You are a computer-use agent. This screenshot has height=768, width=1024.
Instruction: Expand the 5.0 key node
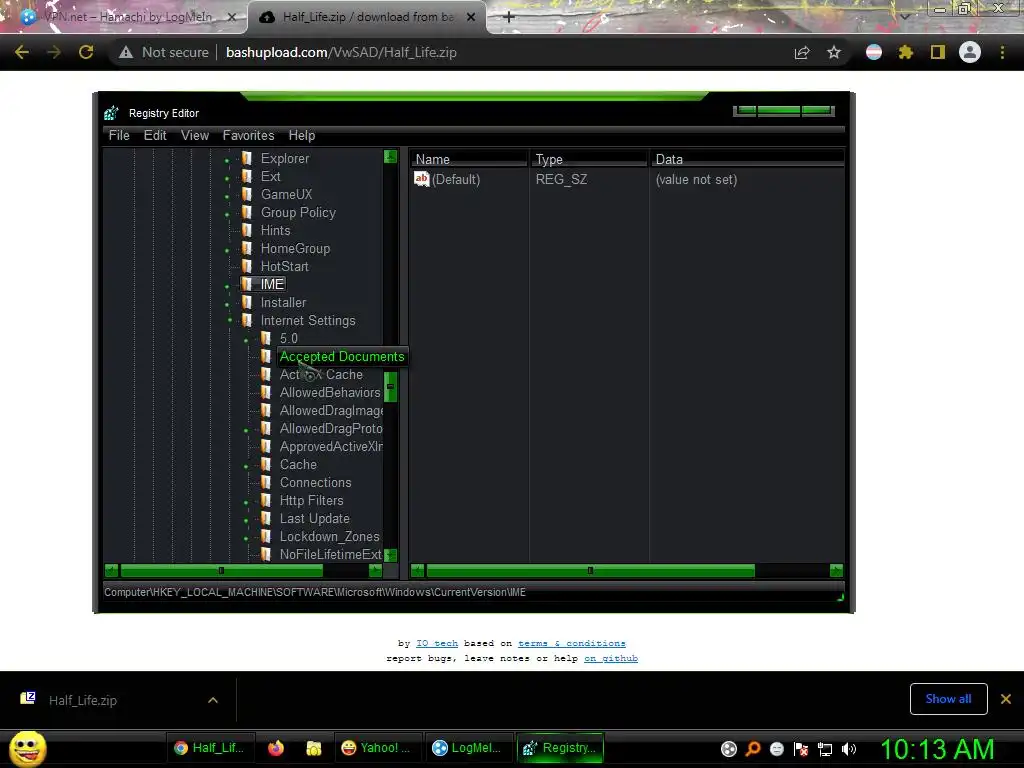[x=246, y=340]
